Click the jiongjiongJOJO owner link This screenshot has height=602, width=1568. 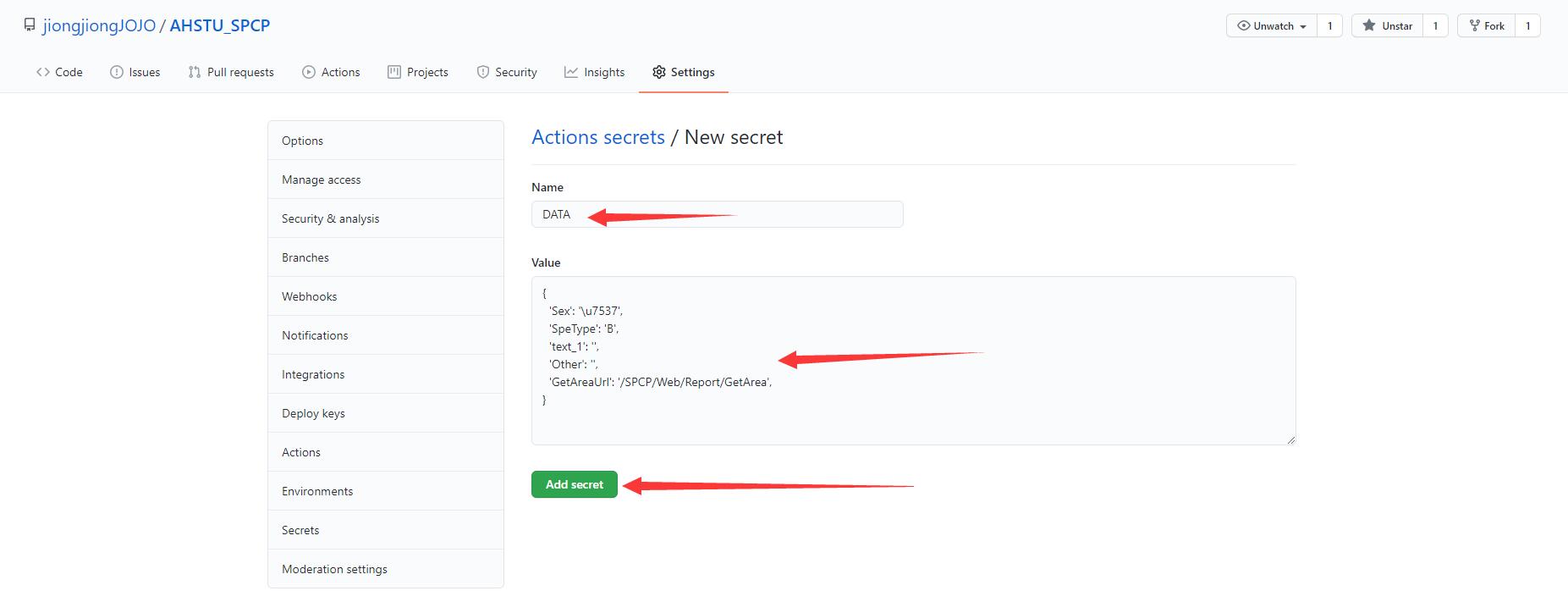(x=100, y=25)
